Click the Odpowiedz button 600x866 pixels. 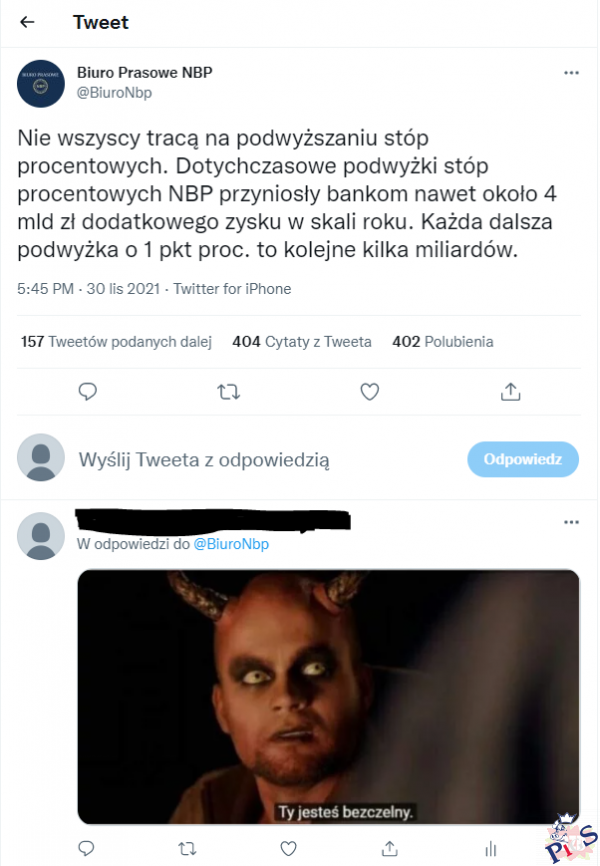click(x=523, y=459)
